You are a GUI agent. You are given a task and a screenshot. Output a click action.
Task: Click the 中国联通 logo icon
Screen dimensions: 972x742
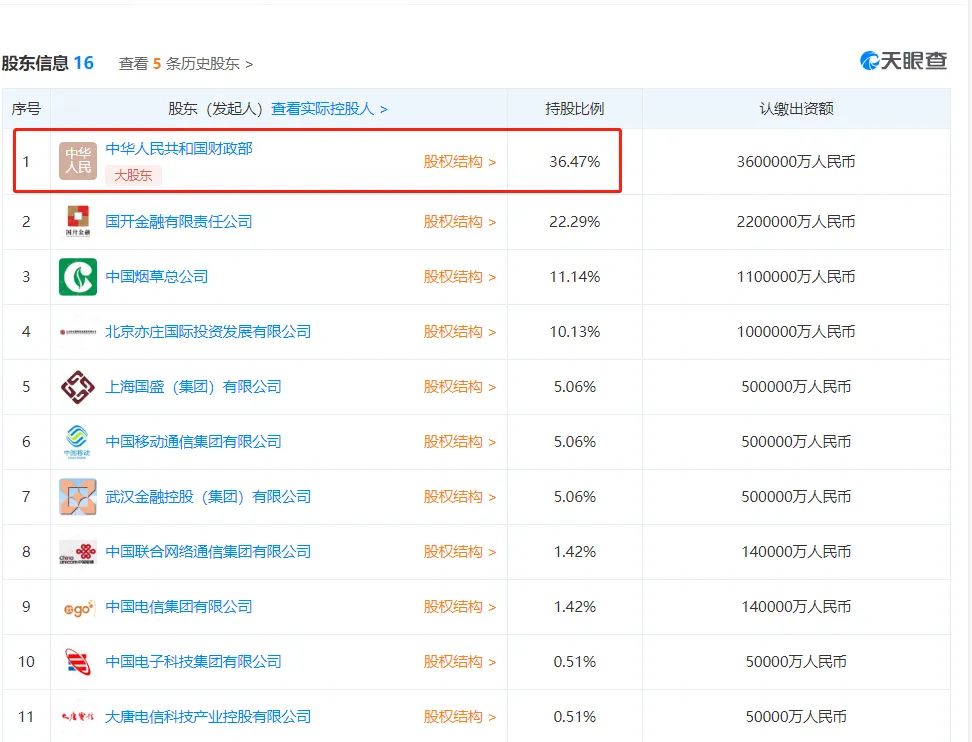point(78,552)
